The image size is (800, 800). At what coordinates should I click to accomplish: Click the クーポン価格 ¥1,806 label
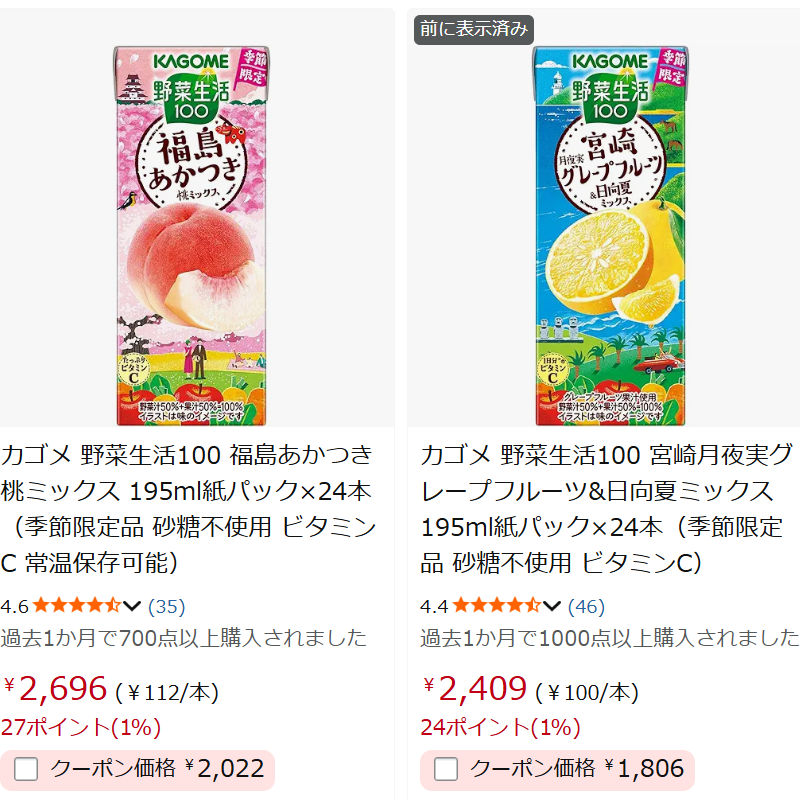pos(577,768)
